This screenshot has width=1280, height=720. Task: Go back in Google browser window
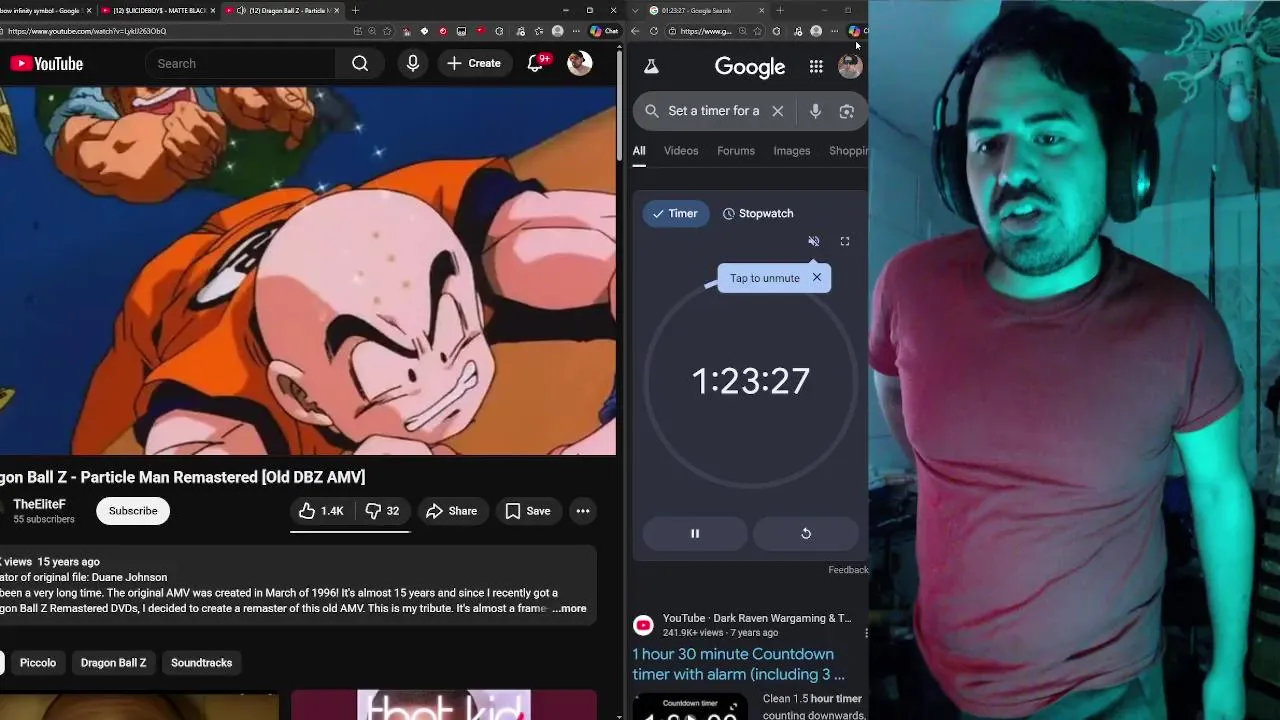tap(635, 31)
